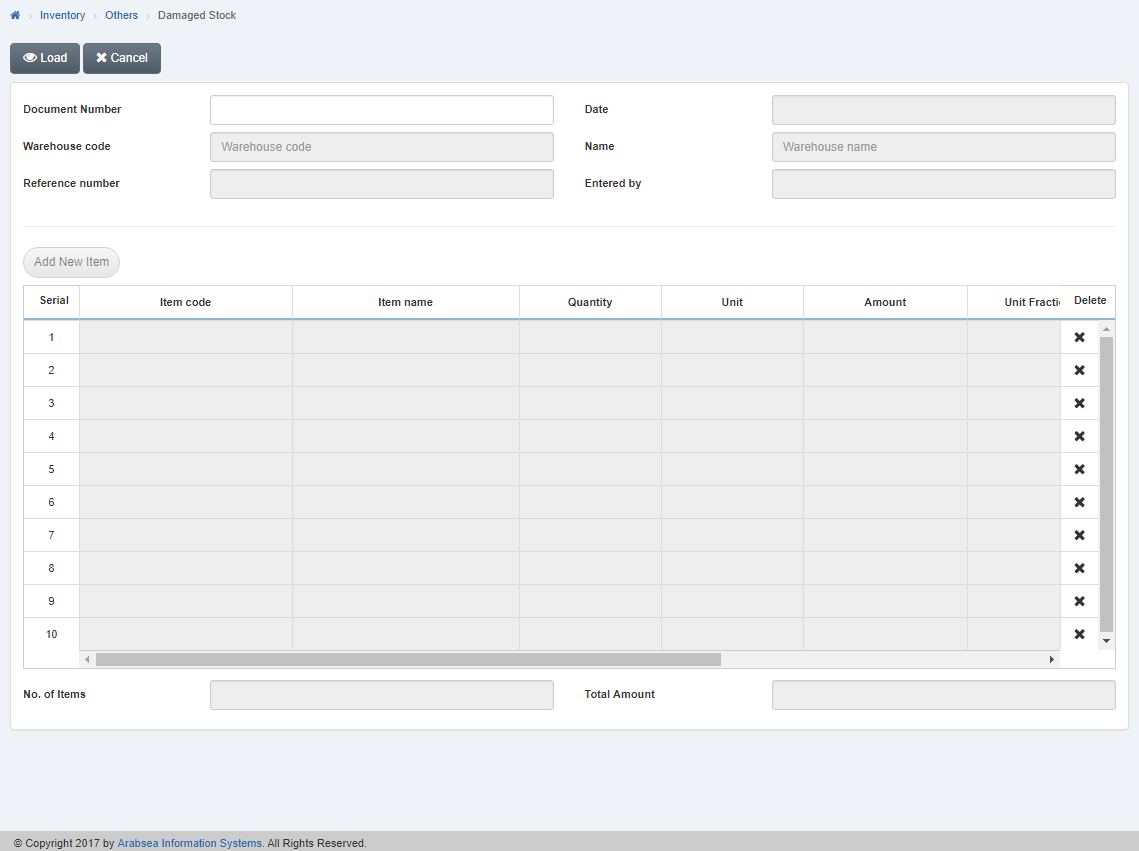1139x851 pixels.
Task: Click the Warehouse code input field
Action: coord(381,147)
